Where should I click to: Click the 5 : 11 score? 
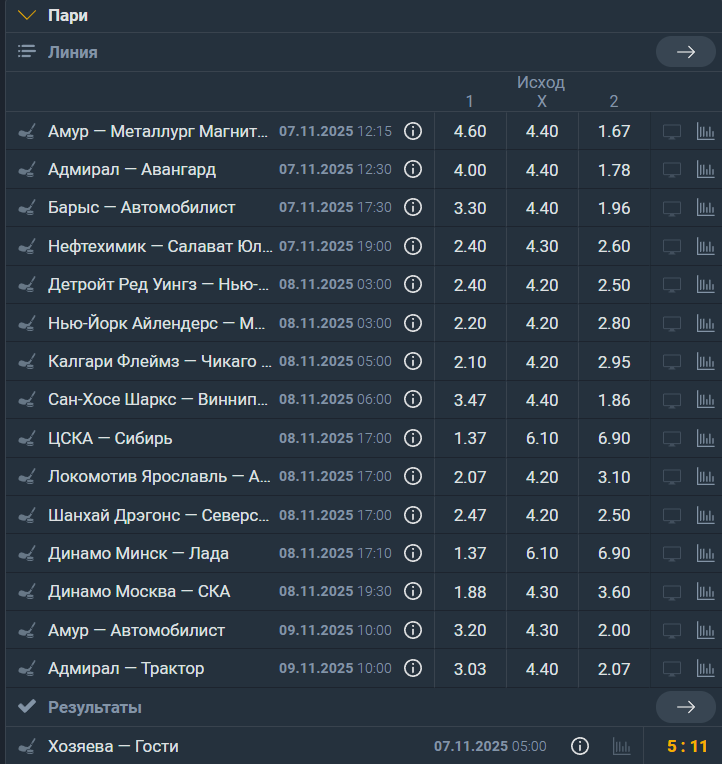click(x=687, y=746)
